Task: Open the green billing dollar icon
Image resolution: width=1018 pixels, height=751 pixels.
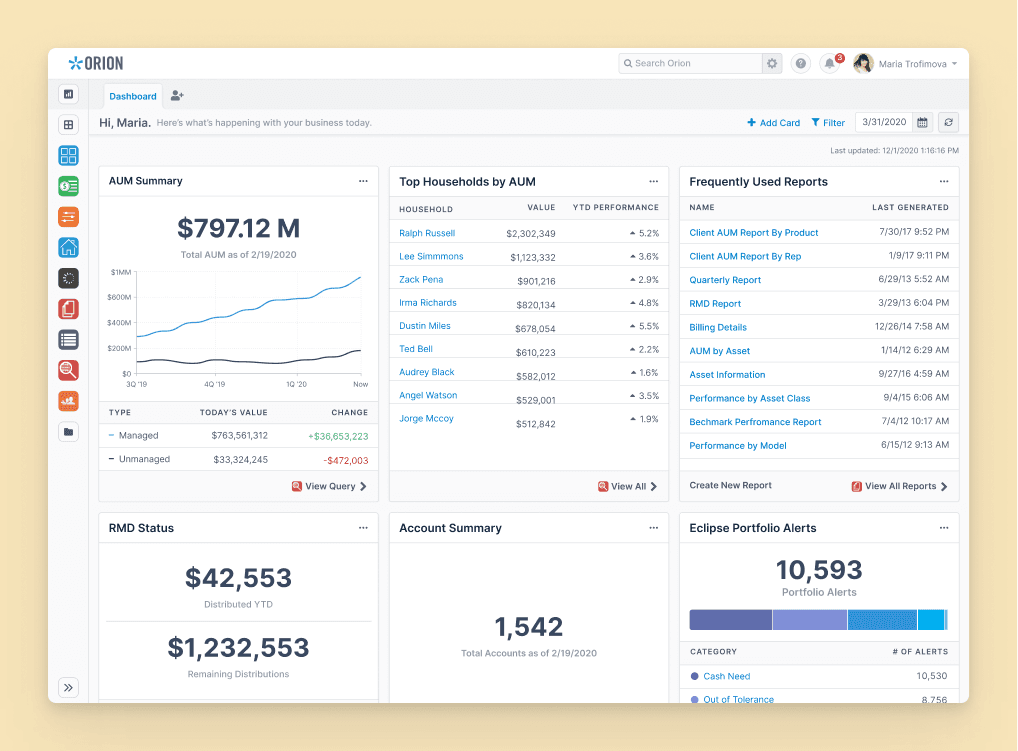Action: pyautogui.click(x=68, y=186)
